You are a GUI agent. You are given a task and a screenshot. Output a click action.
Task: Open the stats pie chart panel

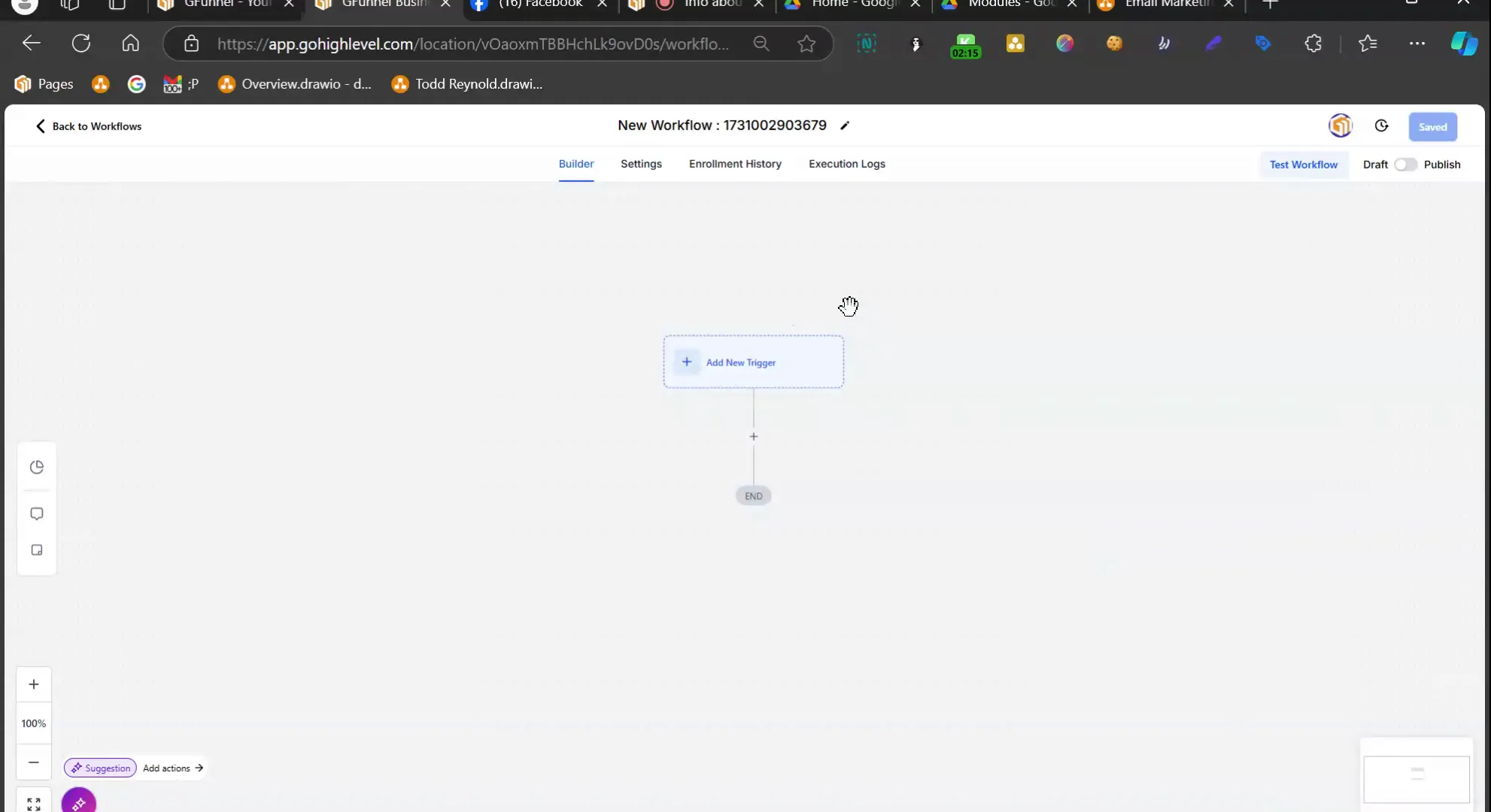(36, 467)
